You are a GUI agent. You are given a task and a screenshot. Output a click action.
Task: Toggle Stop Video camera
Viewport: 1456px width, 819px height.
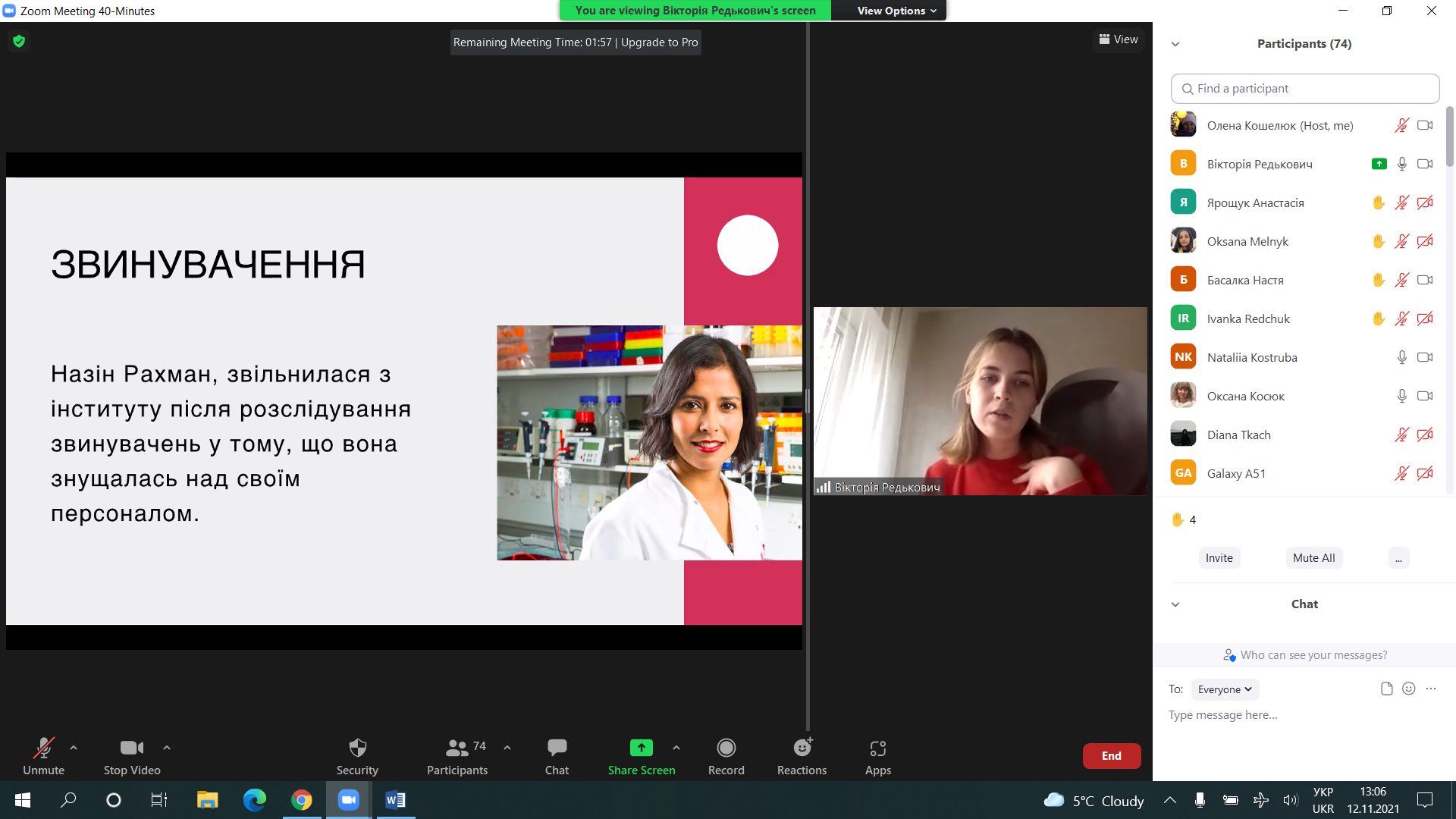131,748
